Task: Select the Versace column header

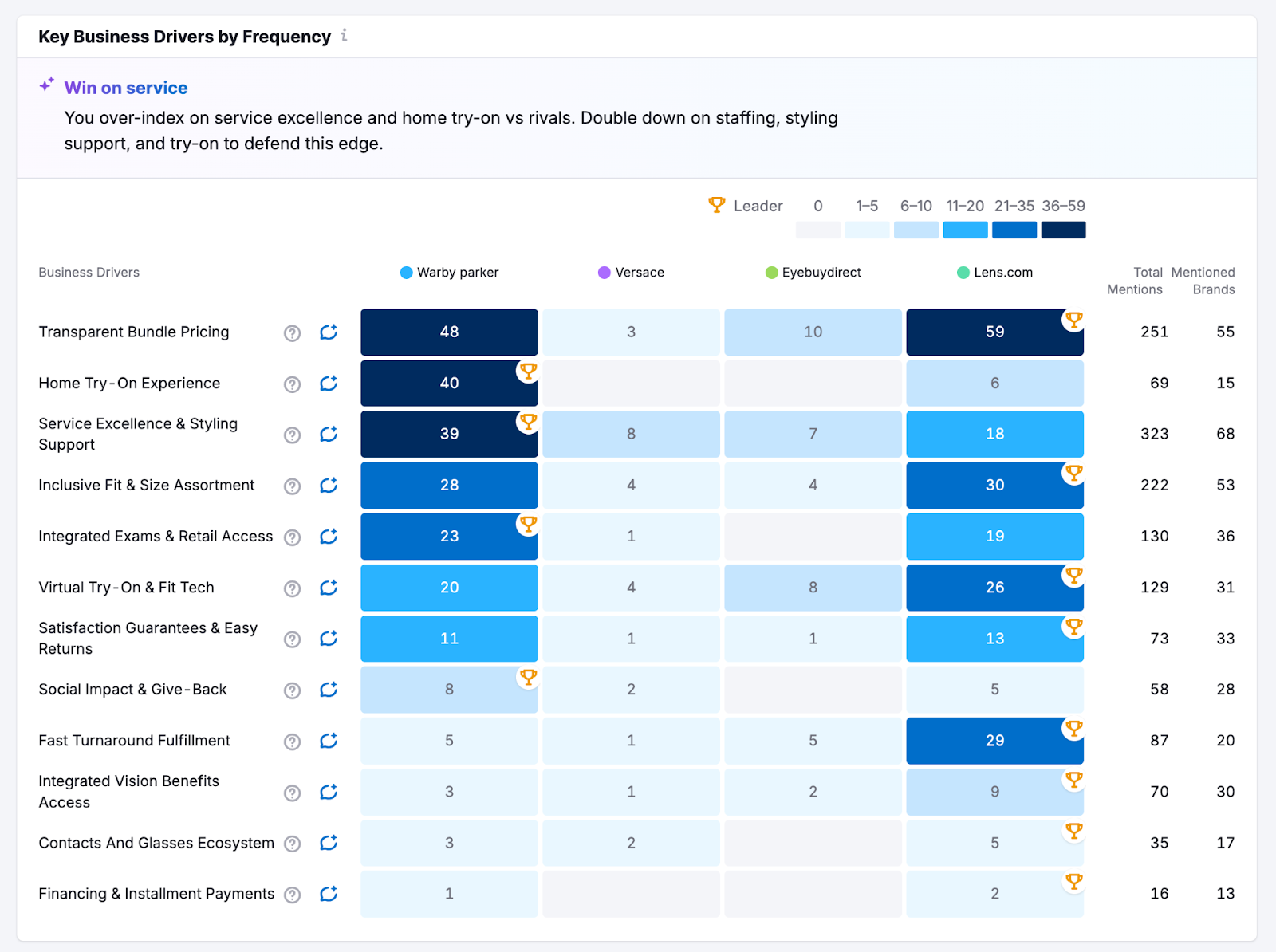Action: (631, 273)
